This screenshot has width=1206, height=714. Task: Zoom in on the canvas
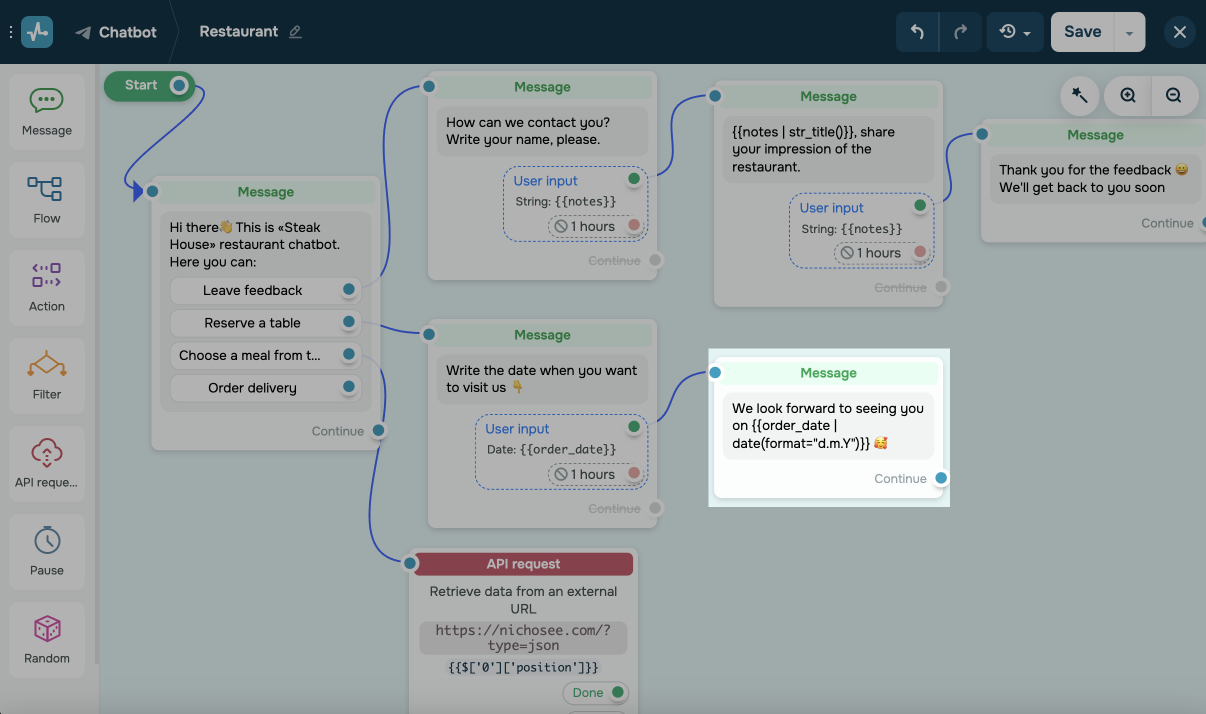click(1128, 96)
